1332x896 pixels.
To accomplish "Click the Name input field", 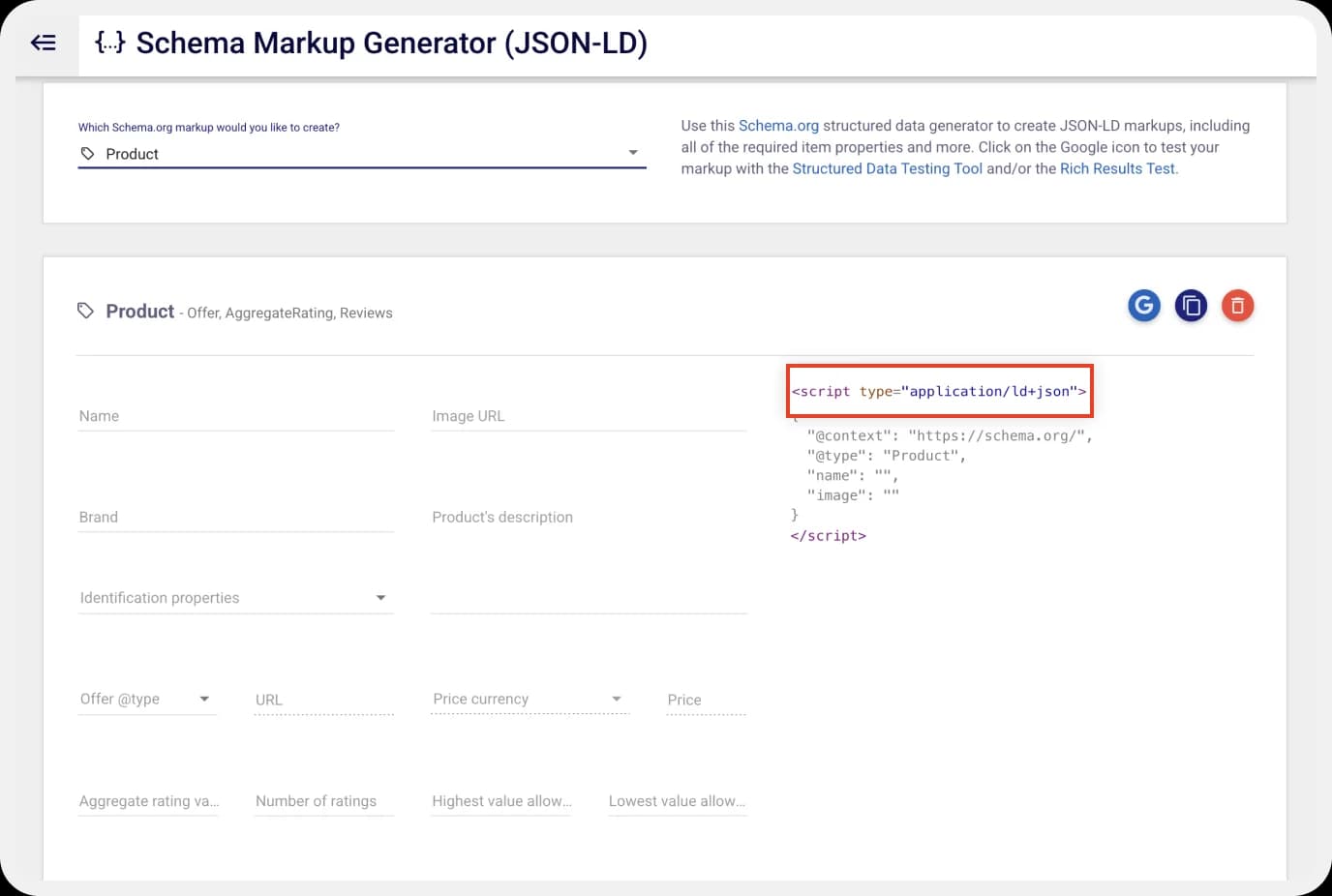I will pos(194,415).
